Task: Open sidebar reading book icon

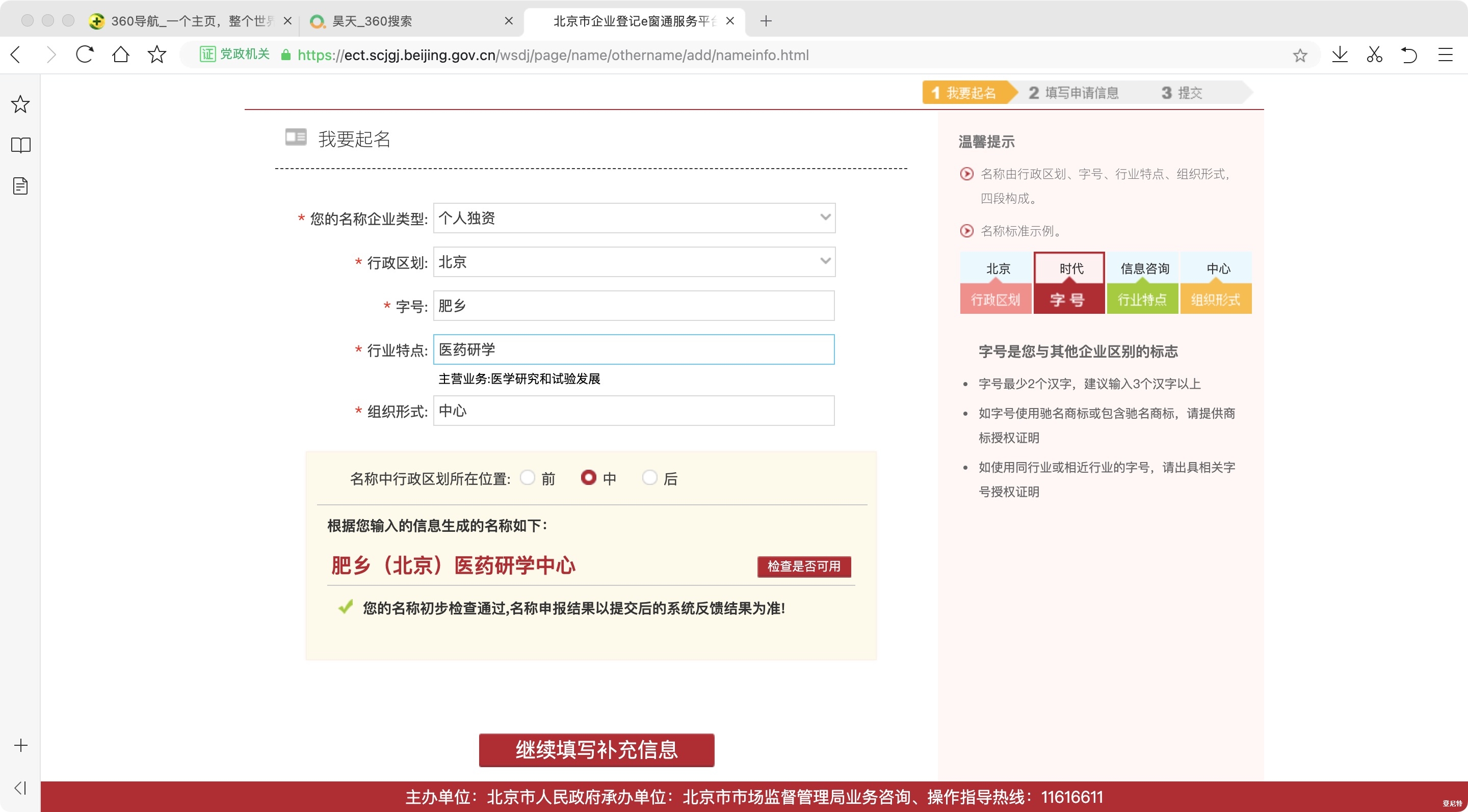Action: [x=20, y=145]
